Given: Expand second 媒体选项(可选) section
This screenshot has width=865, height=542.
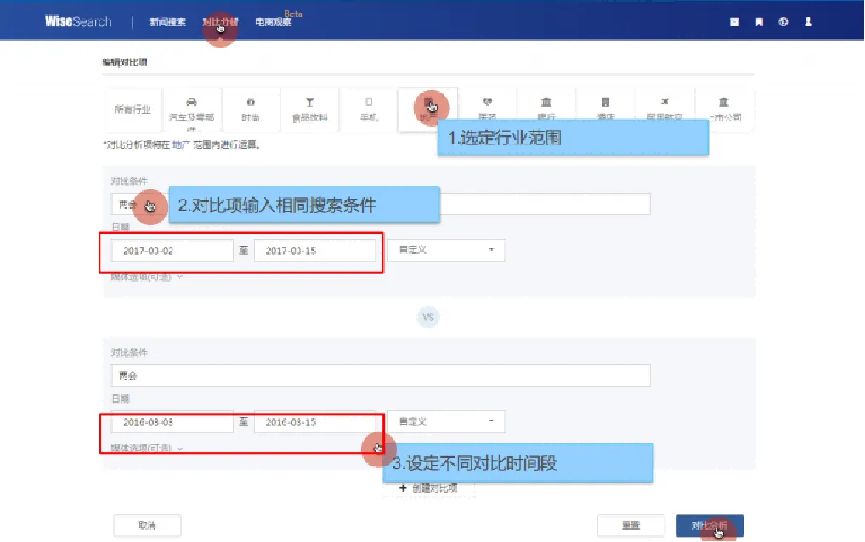Looking at the screenshot, I should pyautogui.click(x=147, y=449).
